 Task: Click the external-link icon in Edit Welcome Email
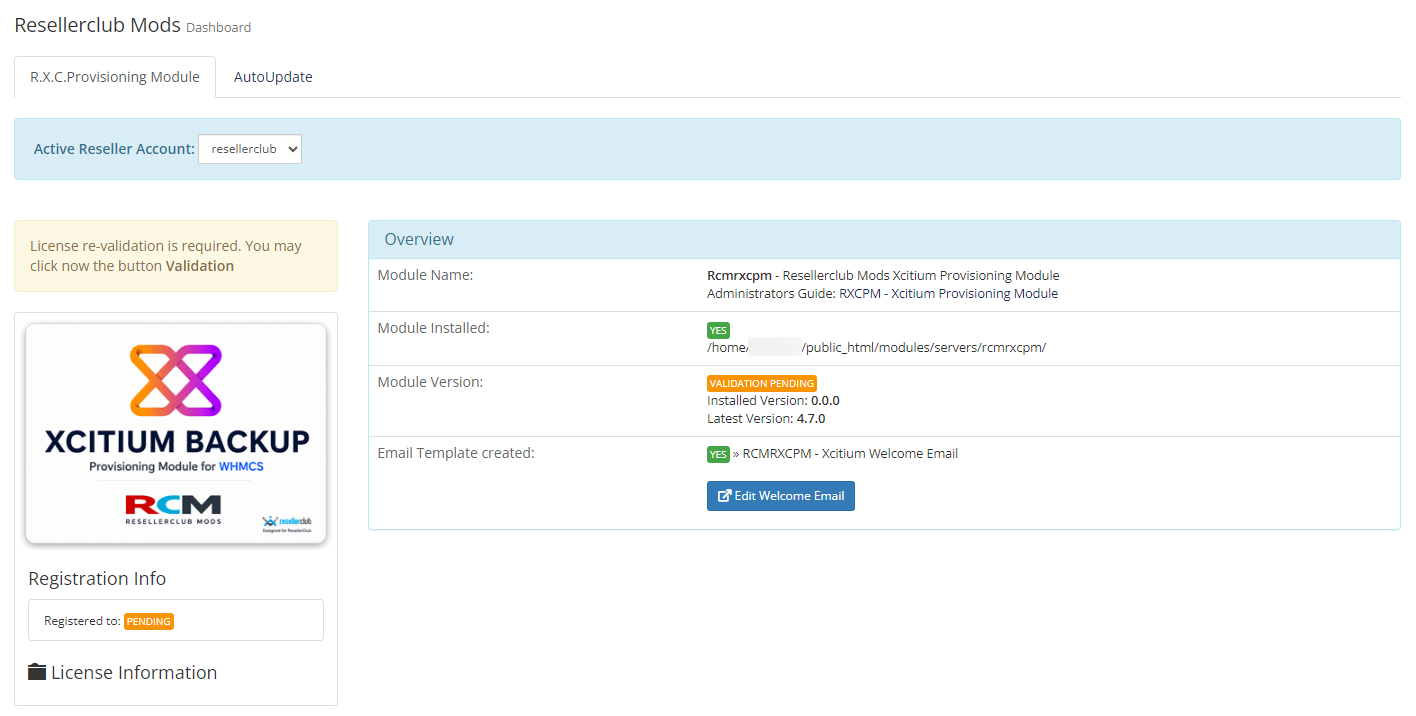[725, 496]
